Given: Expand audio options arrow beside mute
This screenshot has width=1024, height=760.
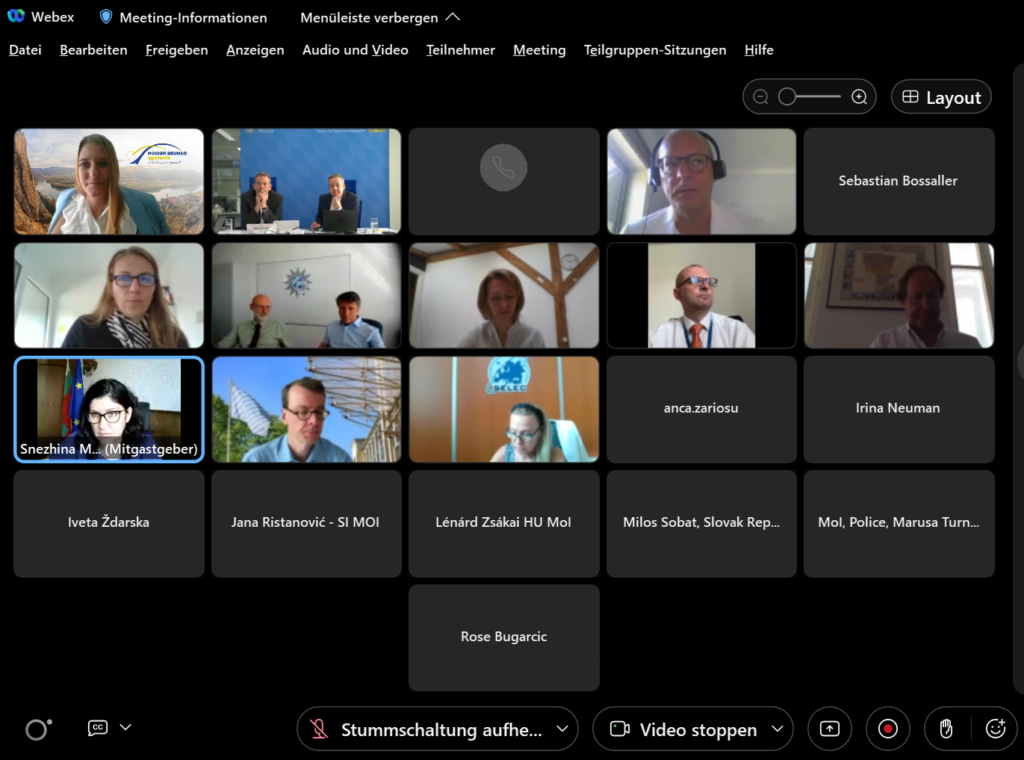Looking at the screenshot, I should (x=563, y=729).
